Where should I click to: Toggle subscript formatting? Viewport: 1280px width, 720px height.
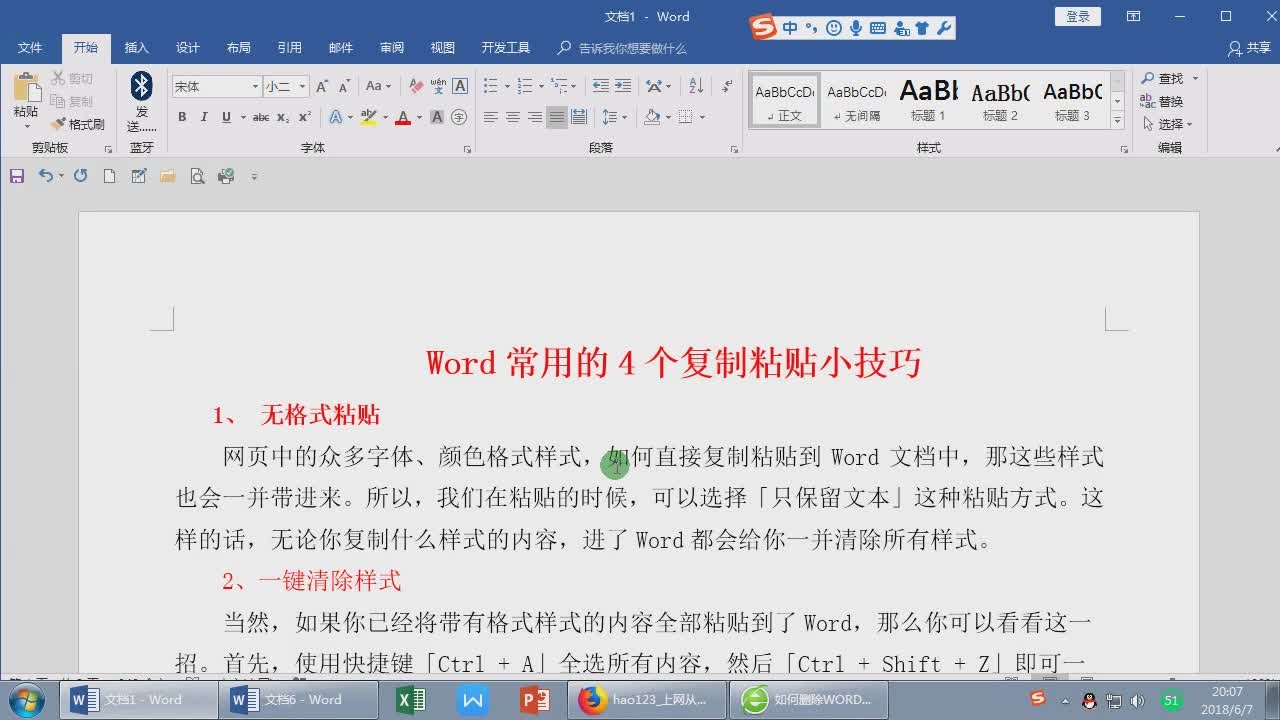click(283, 117)
